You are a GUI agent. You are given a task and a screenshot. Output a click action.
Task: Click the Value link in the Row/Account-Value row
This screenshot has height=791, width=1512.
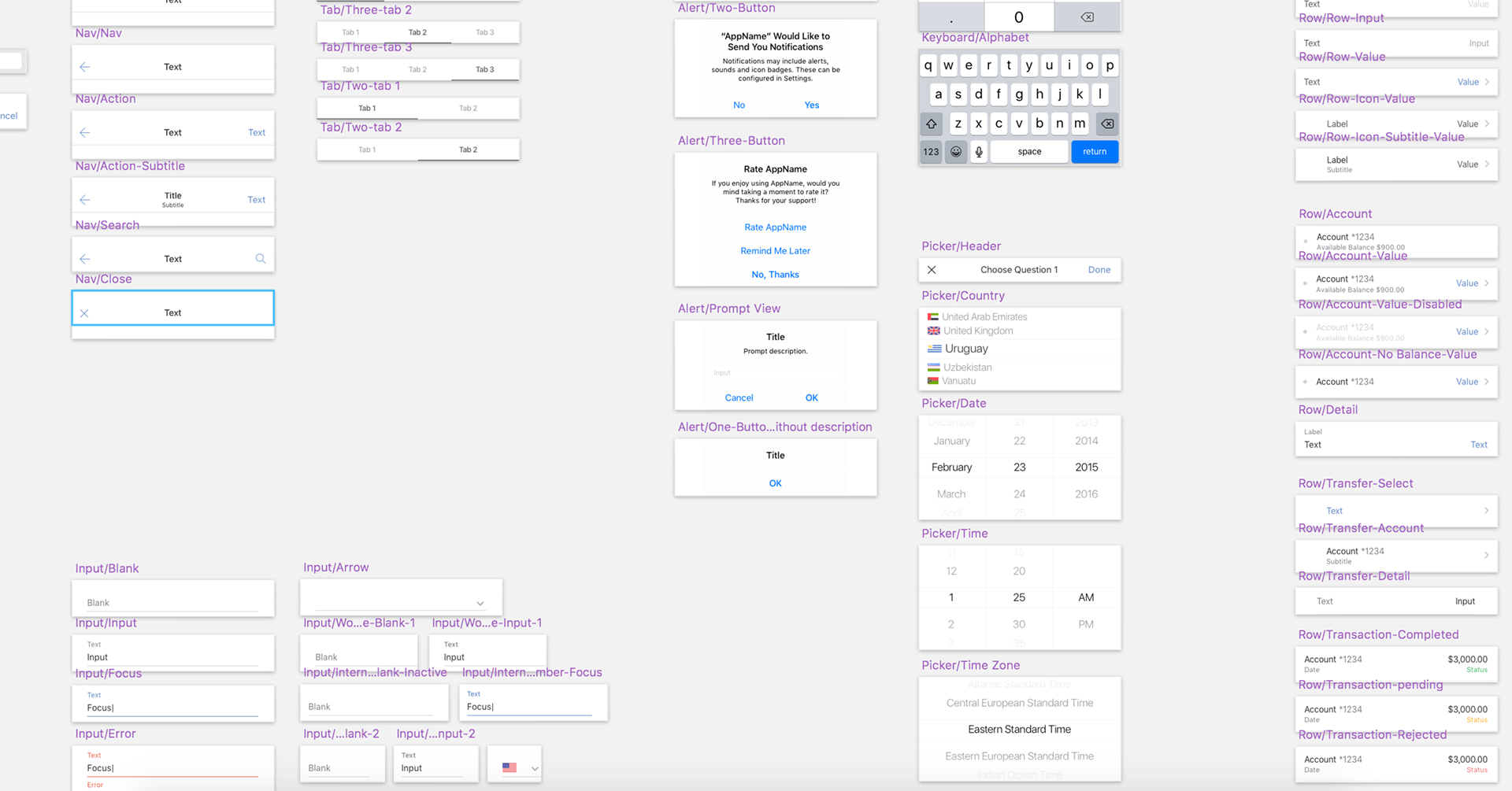(1467, 283)
